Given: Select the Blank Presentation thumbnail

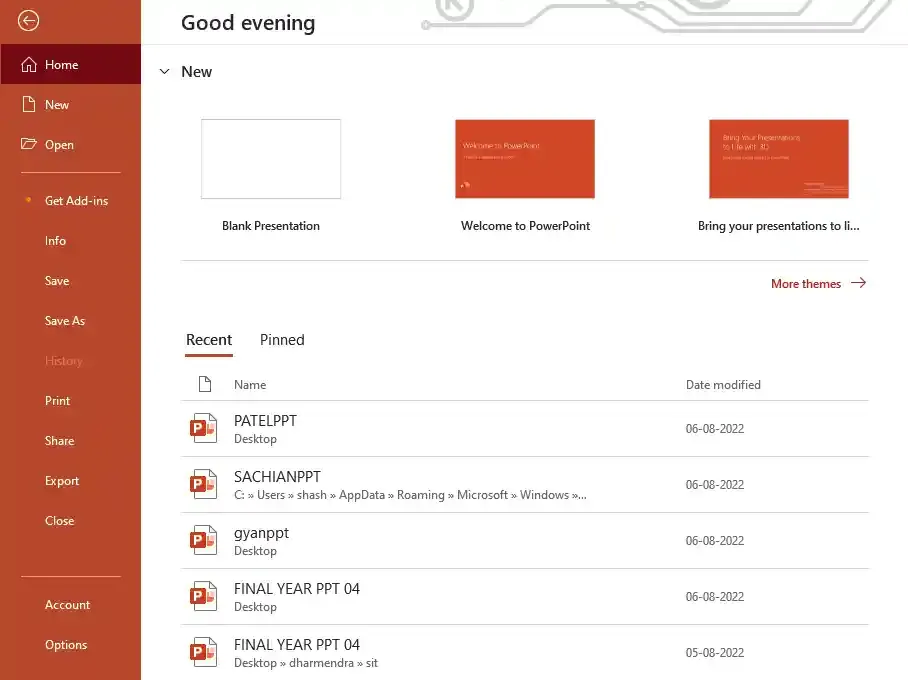Looking at the screenshot, I should coord(271,159).
